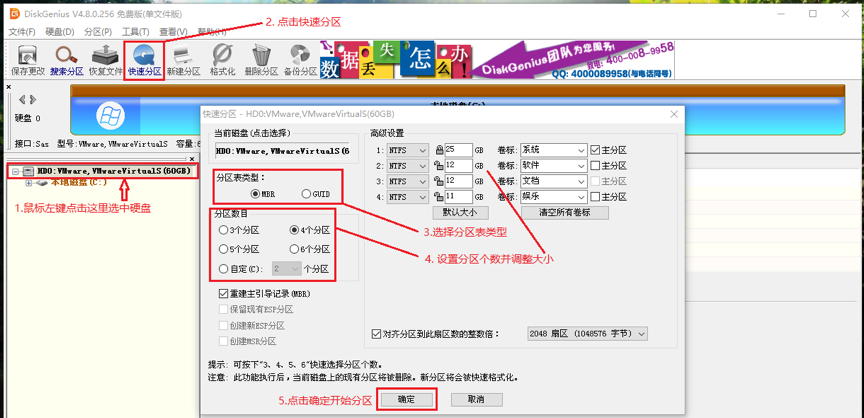Click the Delete Partition (删除分区) icon

pyautogui.click(x=261, y=61)
